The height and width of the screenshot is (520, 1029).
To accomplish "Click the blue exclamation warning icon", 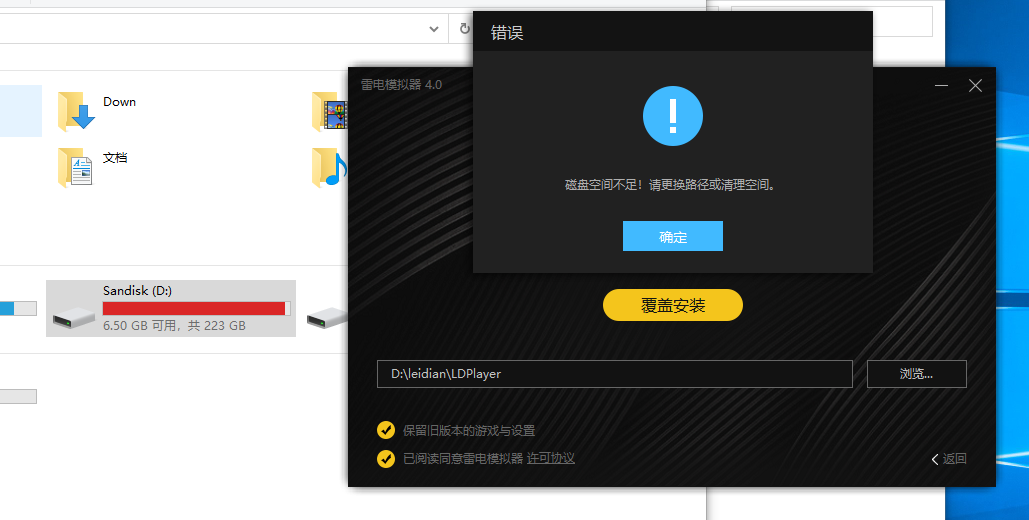I will 673,116.
